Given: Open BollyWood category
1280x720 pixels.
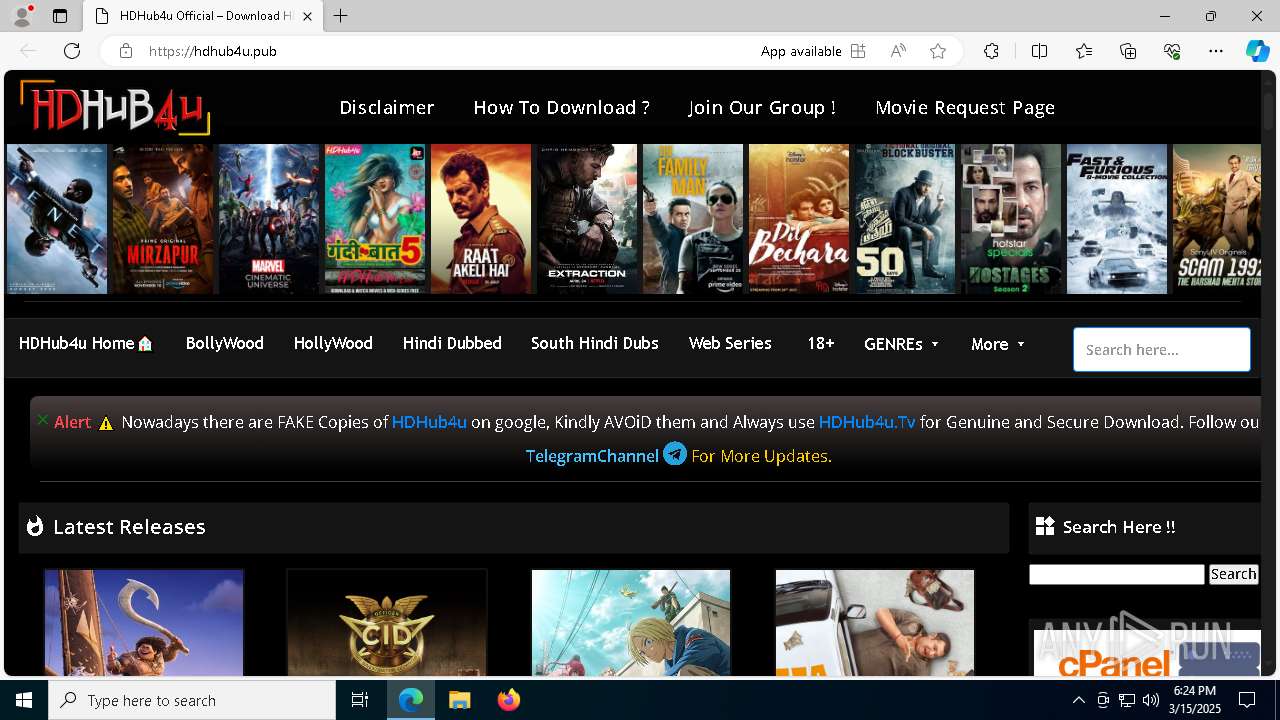Looking at the screenshot, I should (225, 343).
